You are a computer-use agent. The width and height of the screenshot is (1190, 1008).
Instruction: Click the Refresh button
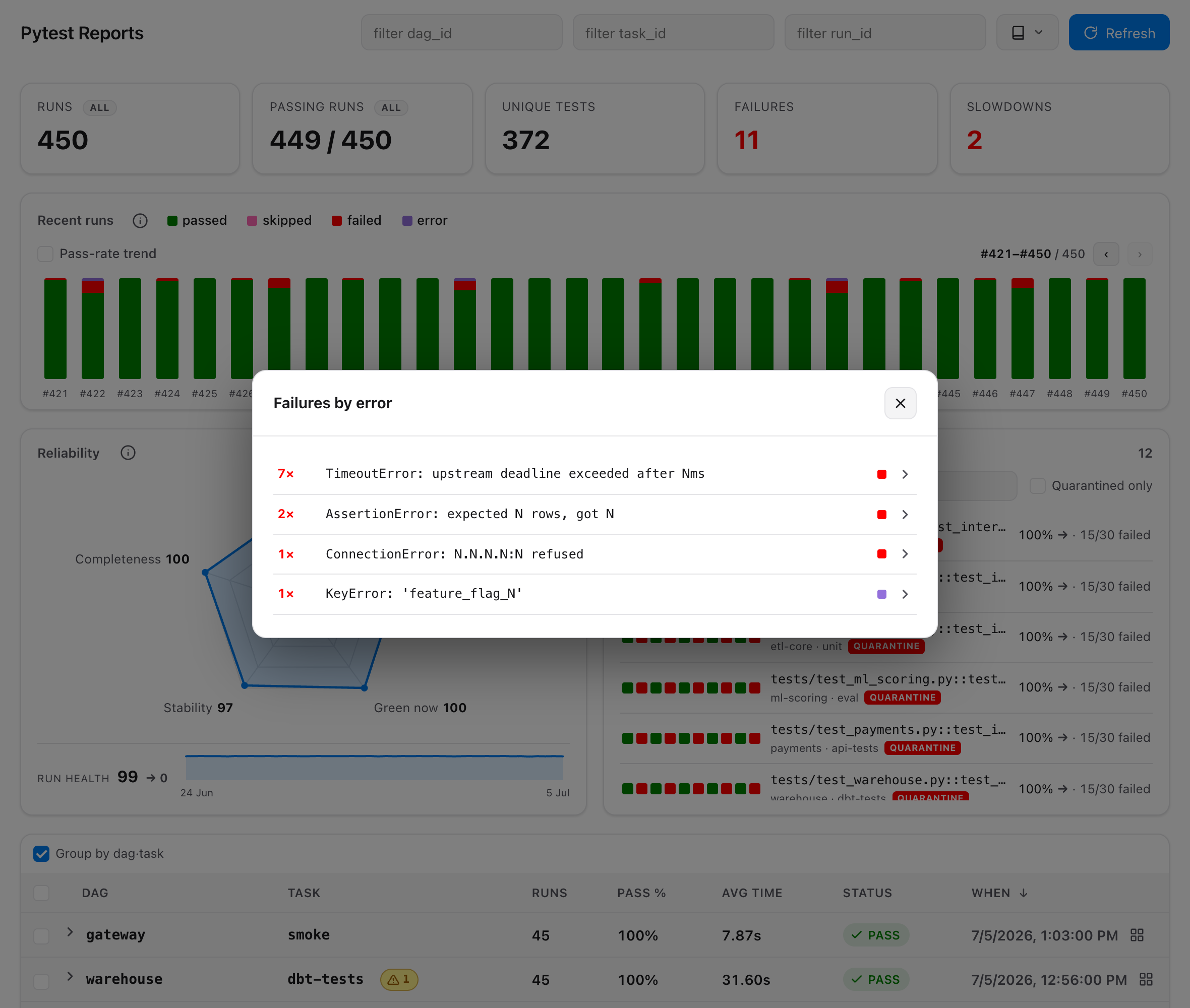[1118, 33]
